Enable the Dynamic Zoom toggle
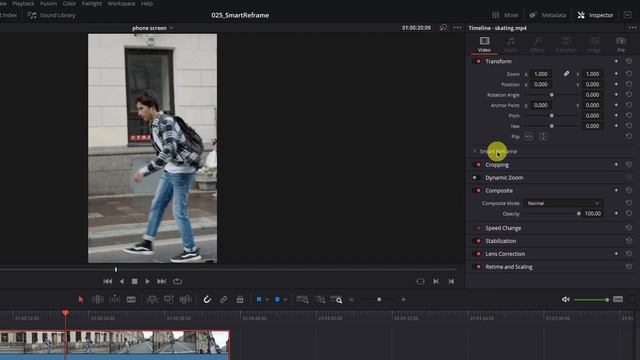 tap(477, 178)
